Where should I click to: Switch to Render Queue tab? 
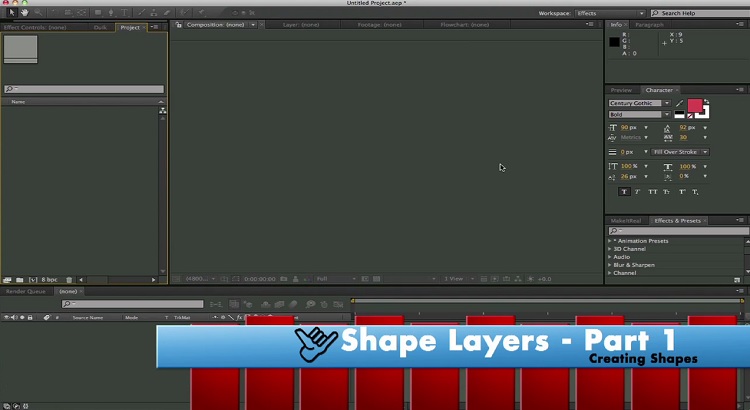click(x=26, y=291)
